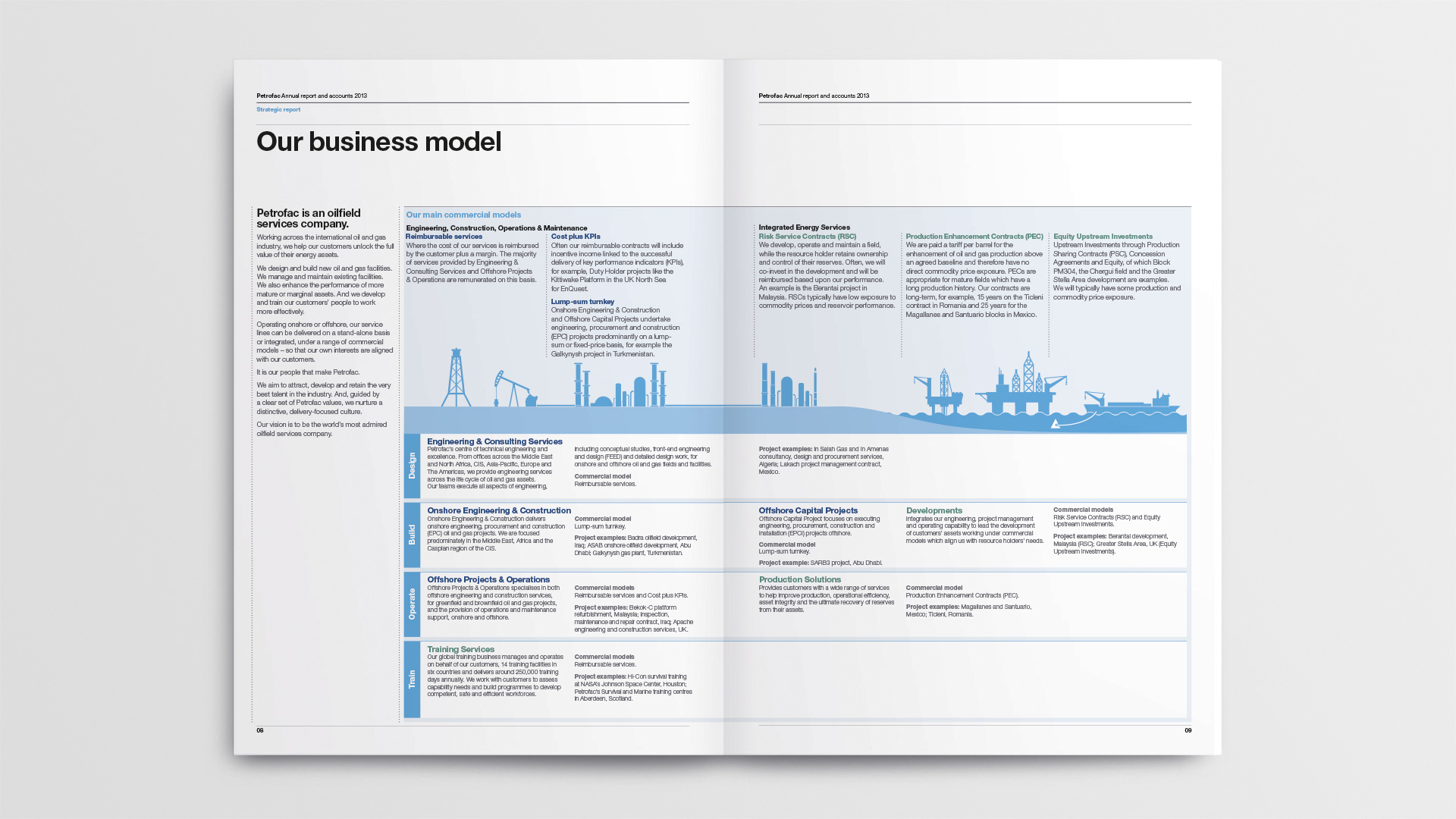Select the "Engineering & Consulting Services" title

494,441
